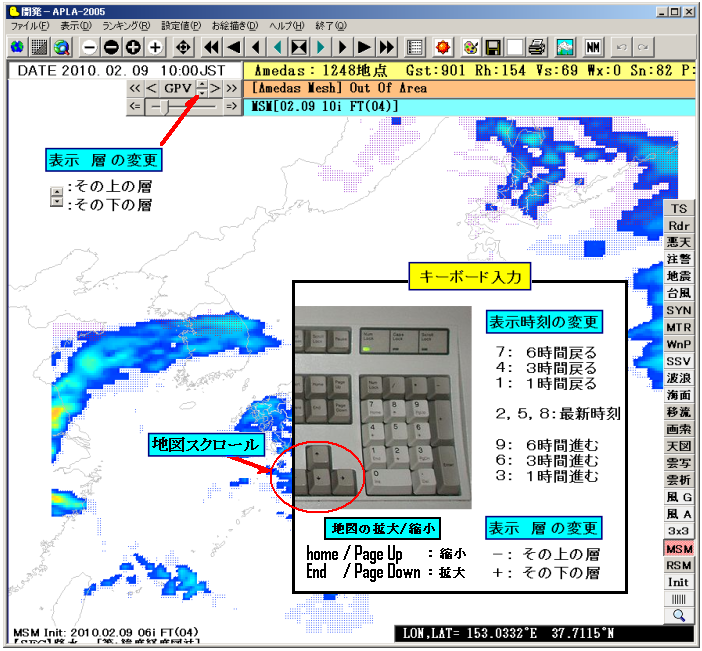The width and height of the screenshot is (702, 651).
Task: Select the SYN sidebar button
Action: coord(679,310)
